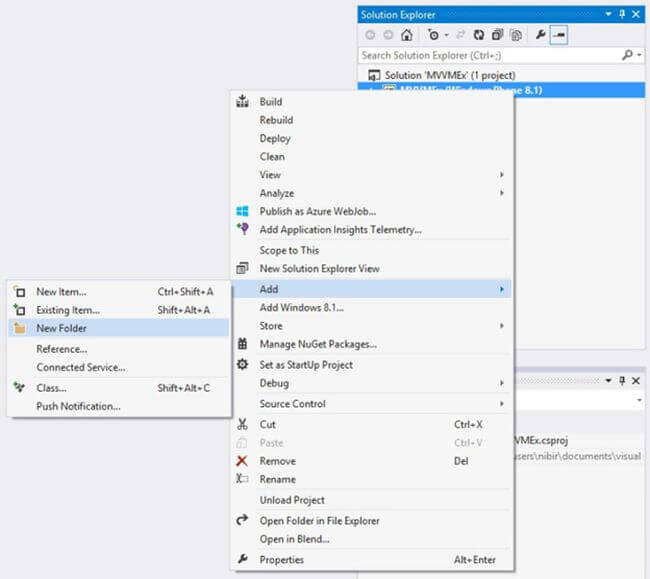Click the Refresh icon in Solution Explorer

pyautogui.click(x=479, y=35)
